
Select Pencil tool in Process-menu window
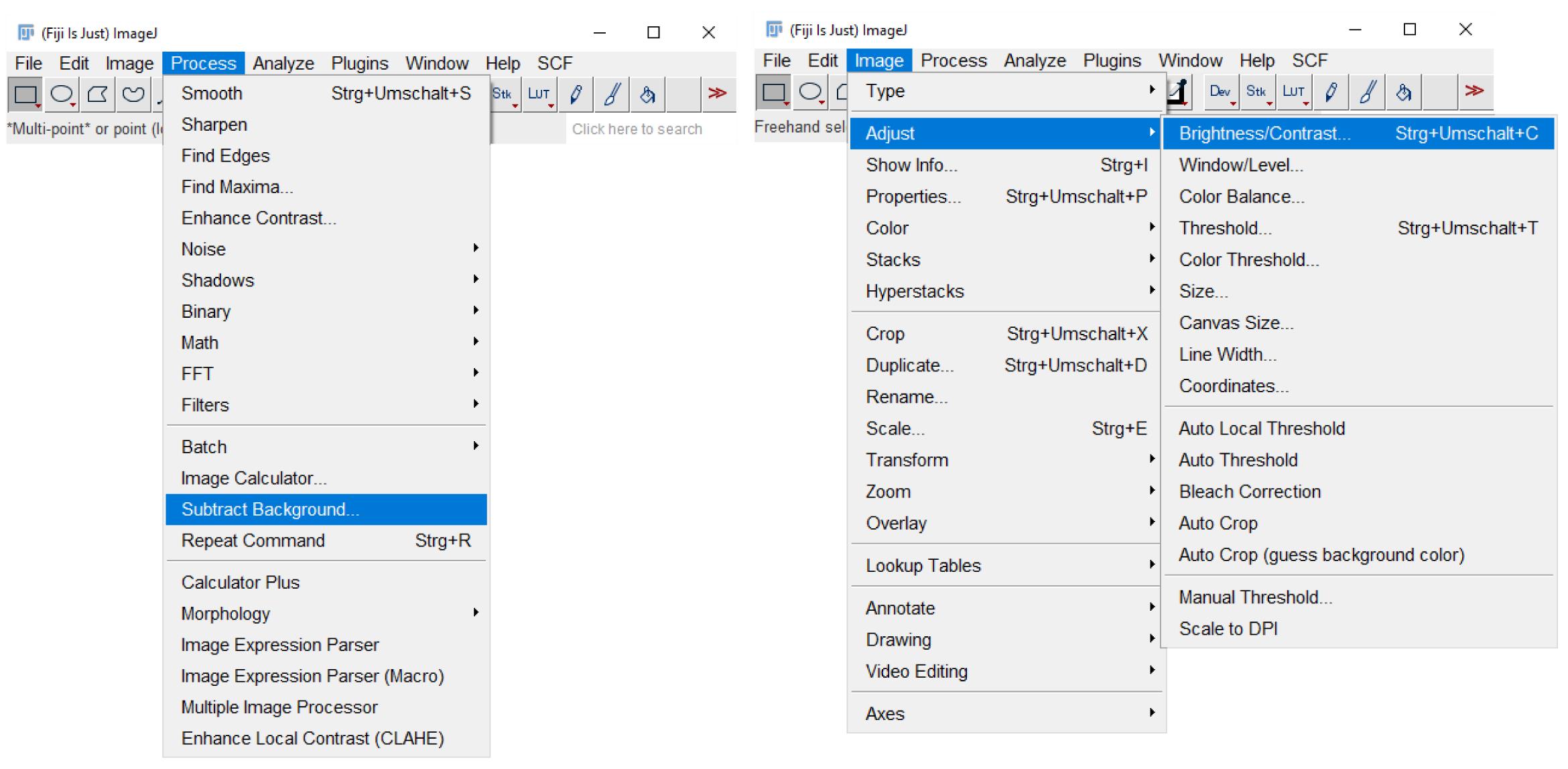click(x=576, y=95)
